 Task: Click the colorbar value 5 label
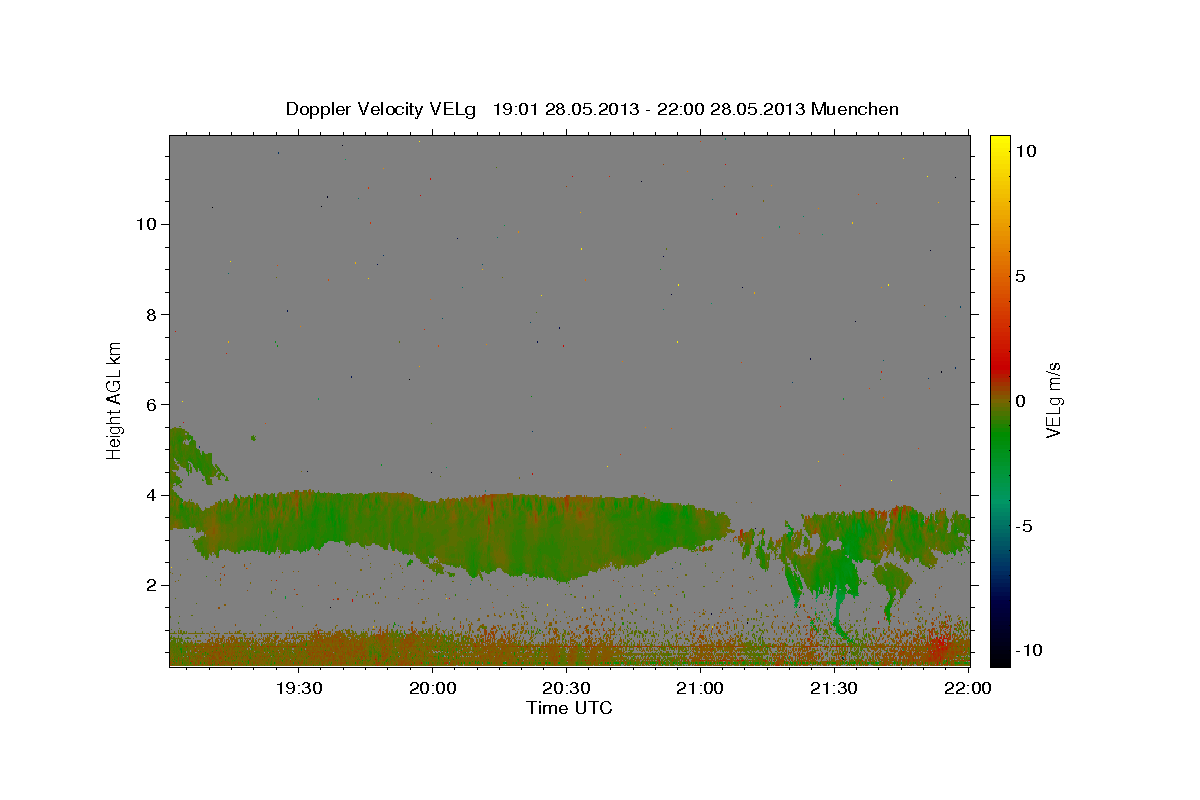click(x=1021, y=276)
